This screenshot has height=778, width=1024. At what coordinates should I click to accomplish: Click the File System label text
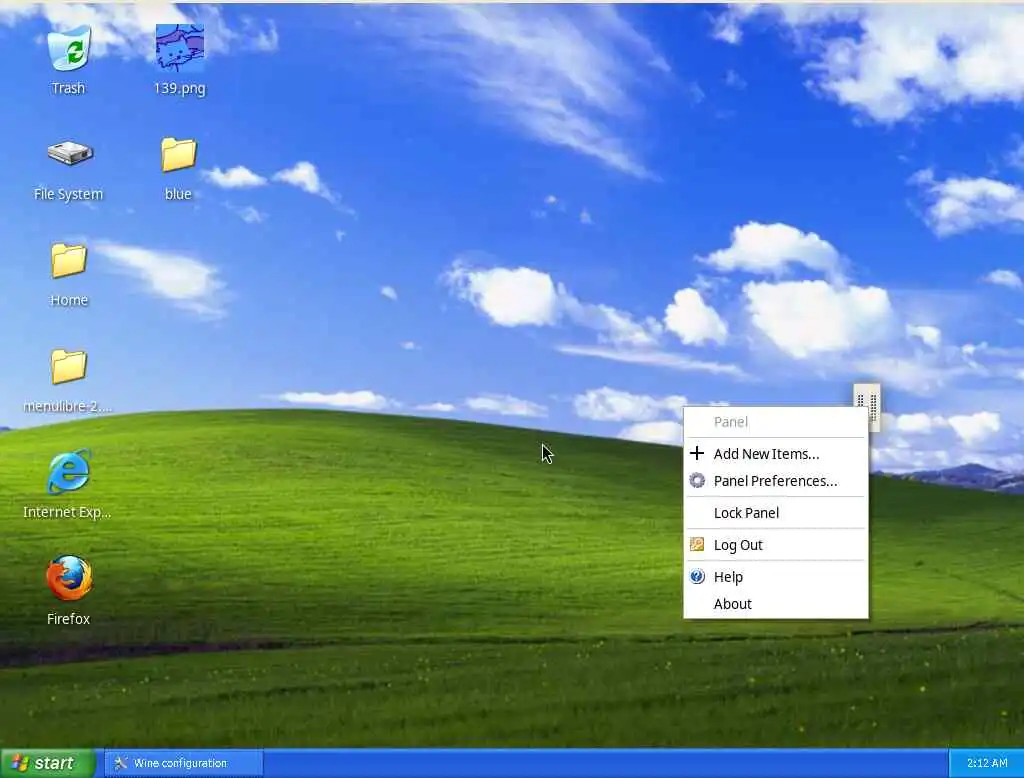click(69, 194)
